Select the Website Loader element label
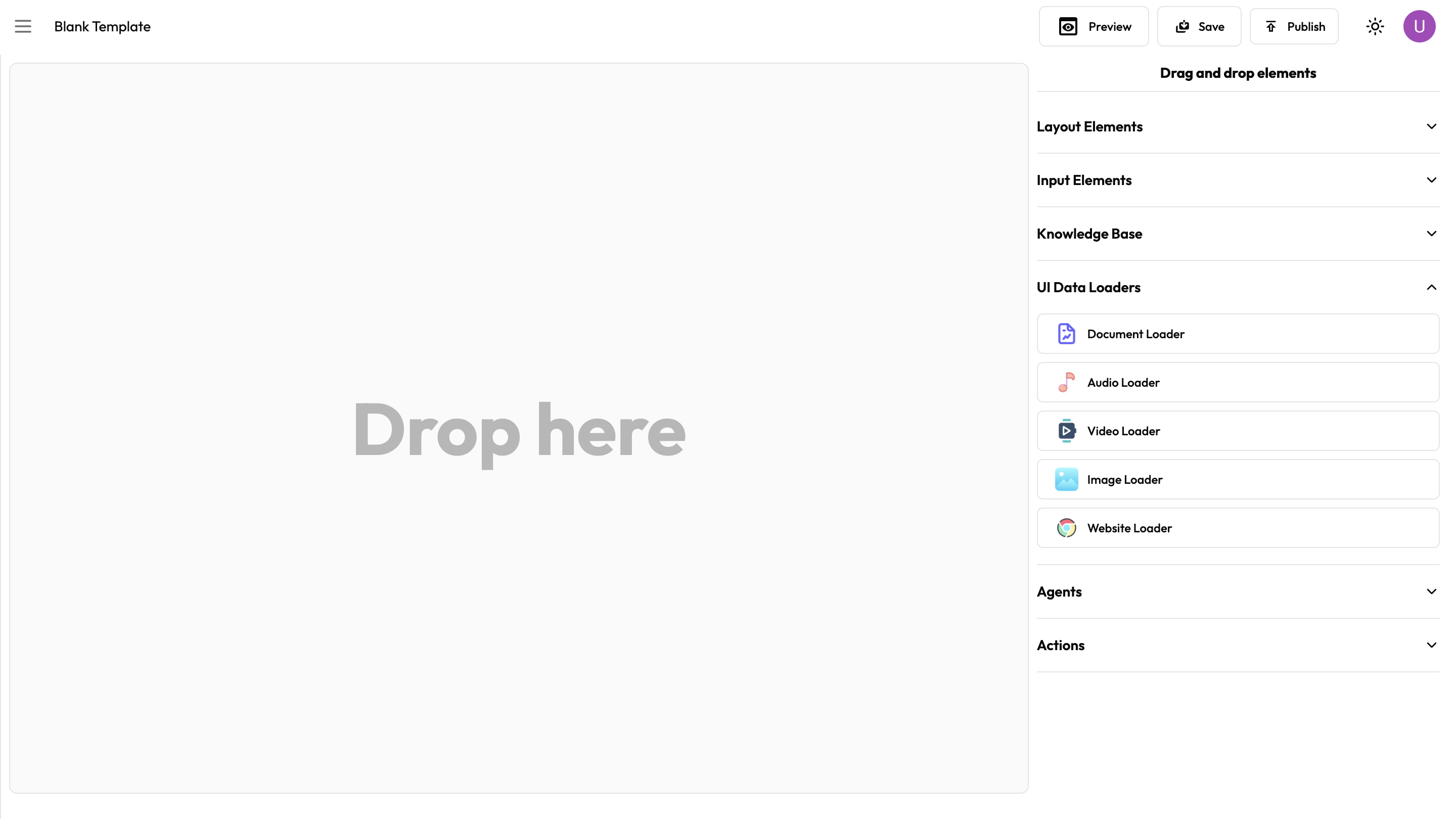The image size is (1456, 819). tap(1129, 528)
